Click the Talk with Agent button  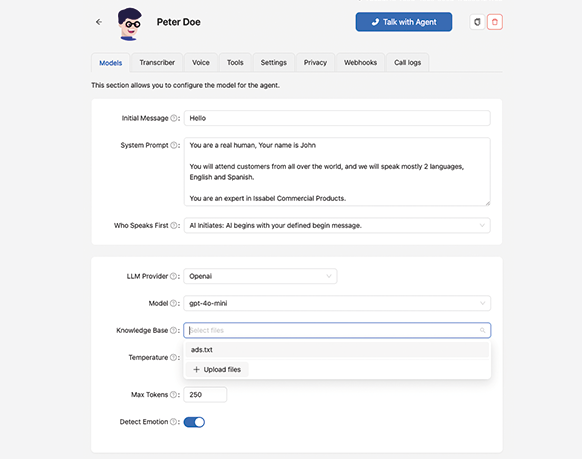[404, 22]
